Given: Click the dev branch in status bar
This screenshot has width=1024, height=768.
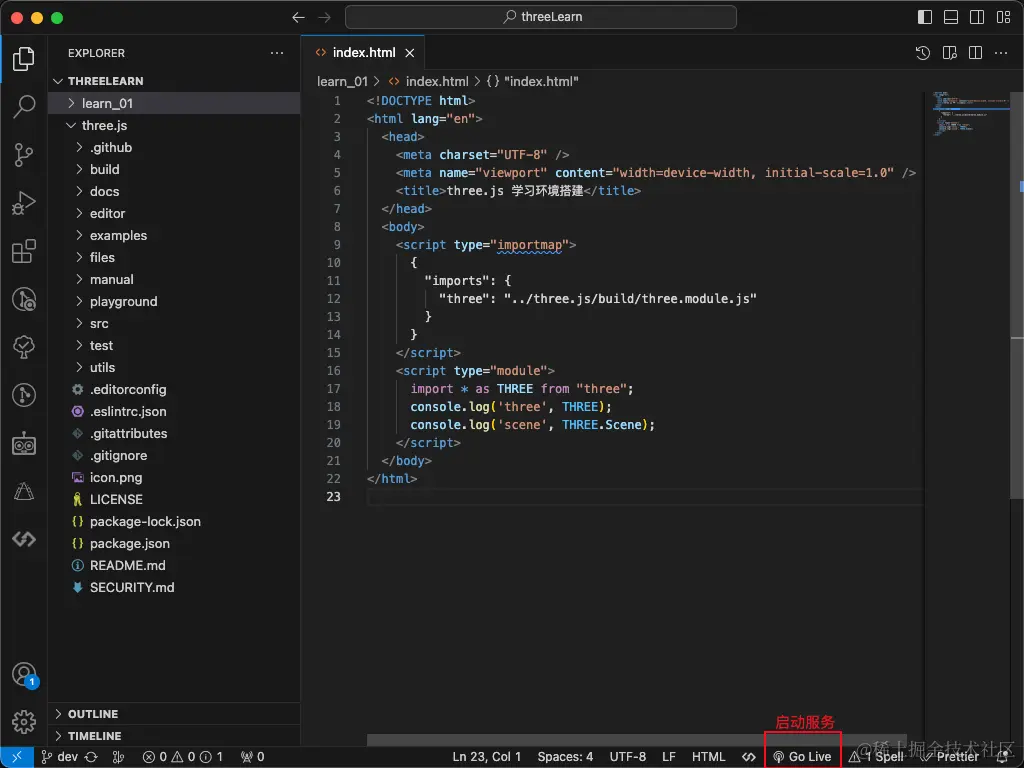Looking at the screenshot, I should click(x=59, y=757).
